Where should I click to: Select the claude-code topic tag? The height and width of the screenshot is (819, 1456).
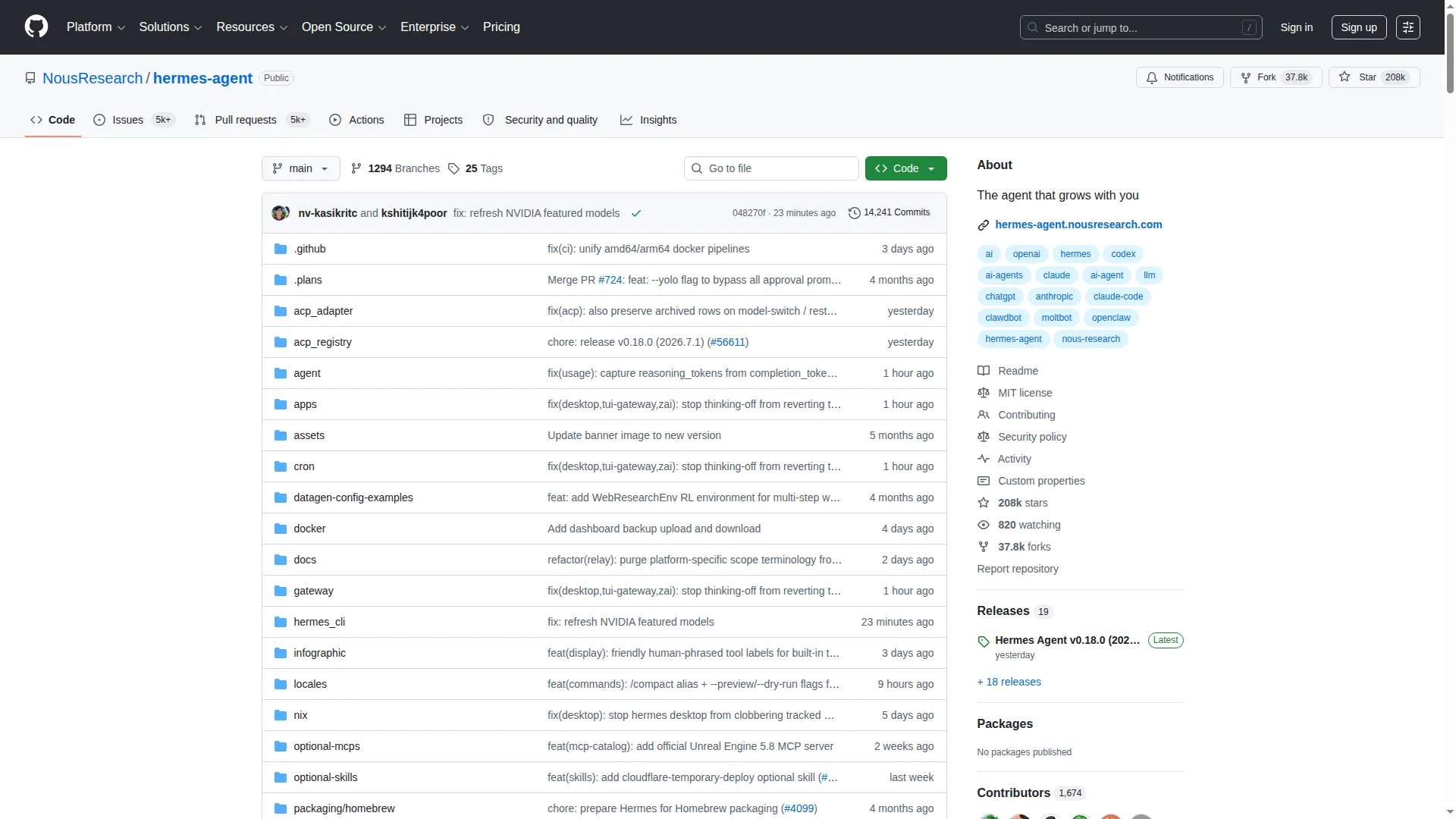1118,297
